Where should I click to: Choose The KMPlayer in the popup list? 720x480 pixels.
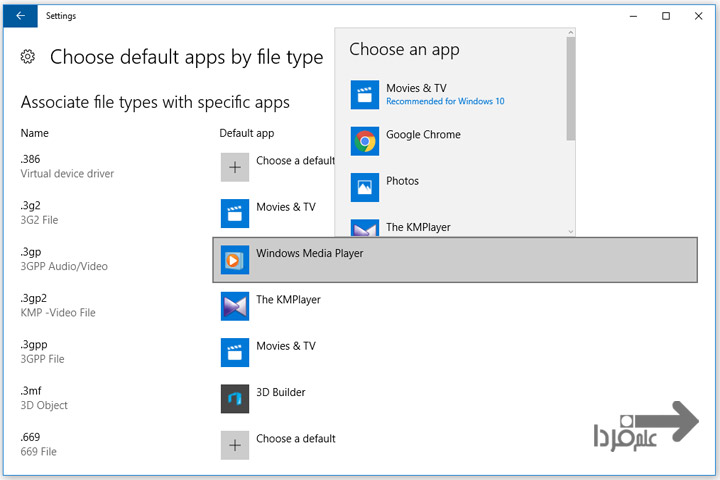418,227
